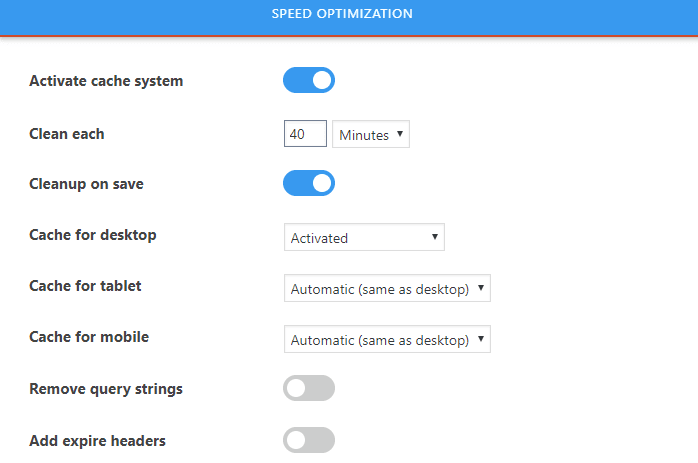698x463 pixels.
Task: Expand the Cache for mobile dropdown
Action: click(x=386, y=340)
